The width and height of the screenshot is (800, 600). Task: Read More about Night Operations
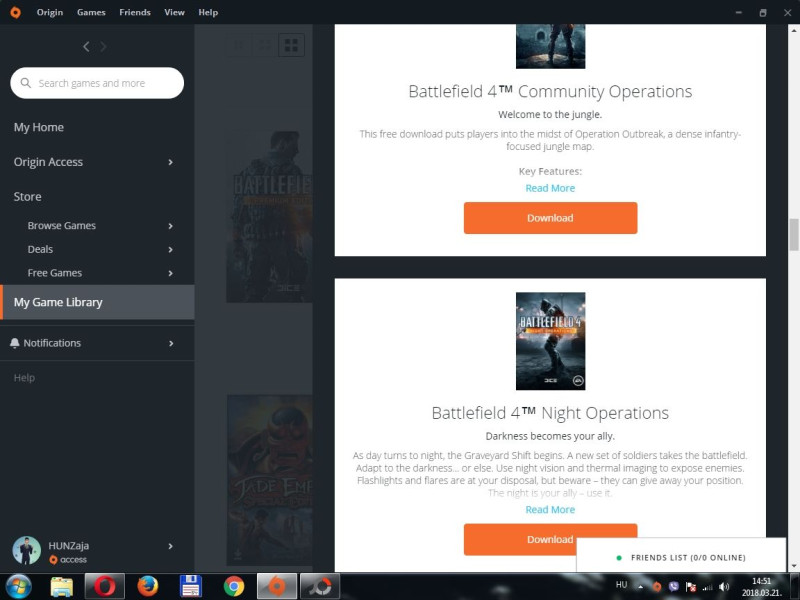[550, 509]
